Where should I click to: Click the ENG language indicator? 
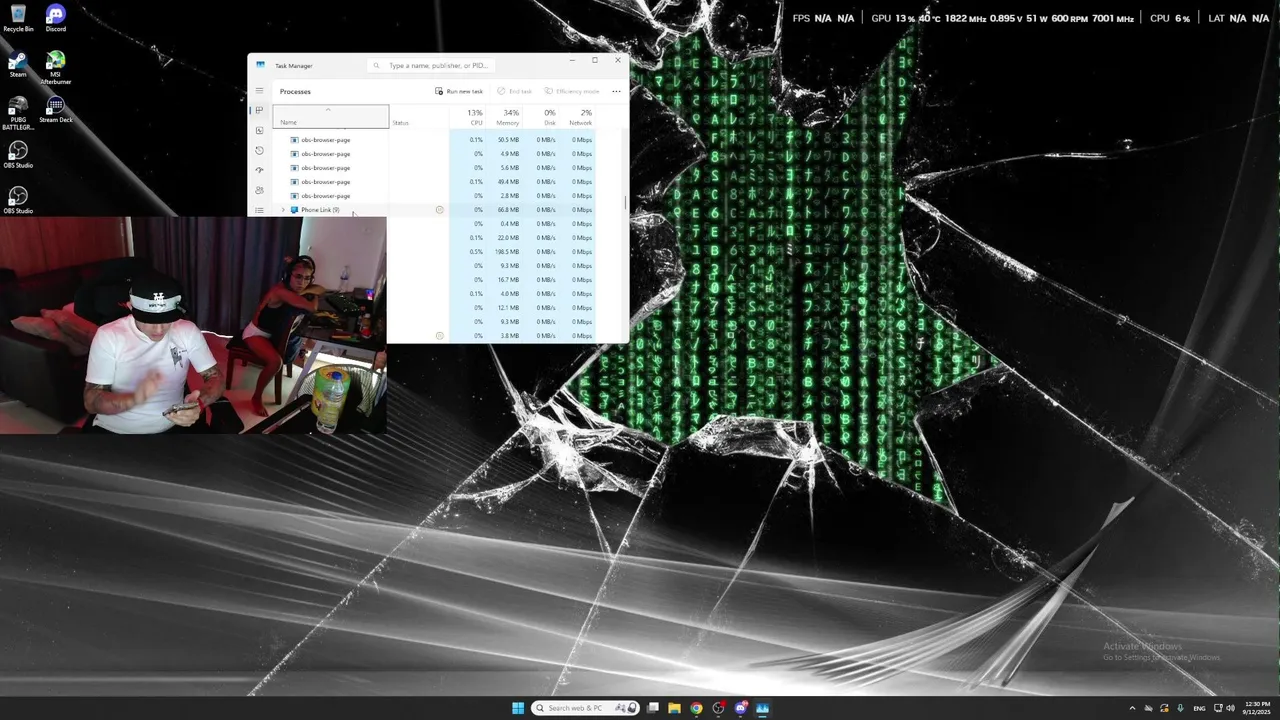[1199, 708]
